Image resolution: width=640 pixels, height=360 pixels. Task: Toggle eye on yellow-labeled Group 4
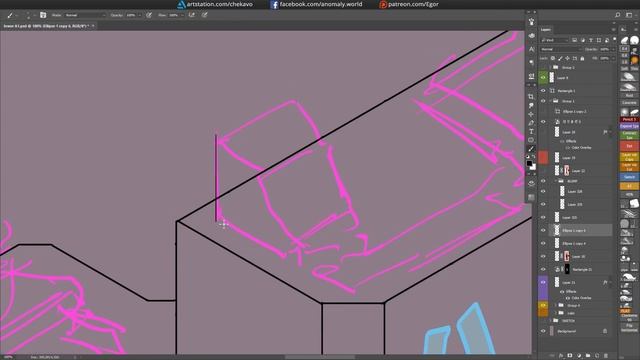(x=543, y=305)
